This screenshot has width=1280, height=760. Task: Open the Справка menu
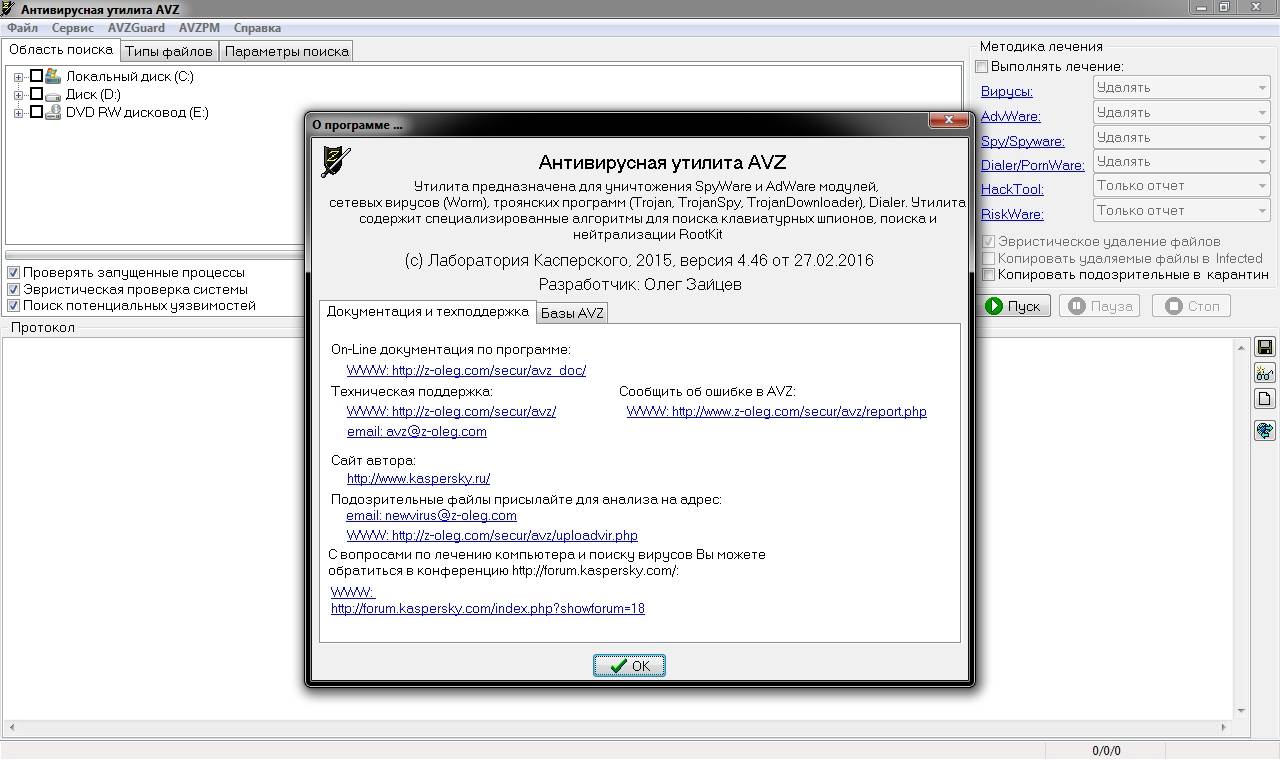[257, 28]
